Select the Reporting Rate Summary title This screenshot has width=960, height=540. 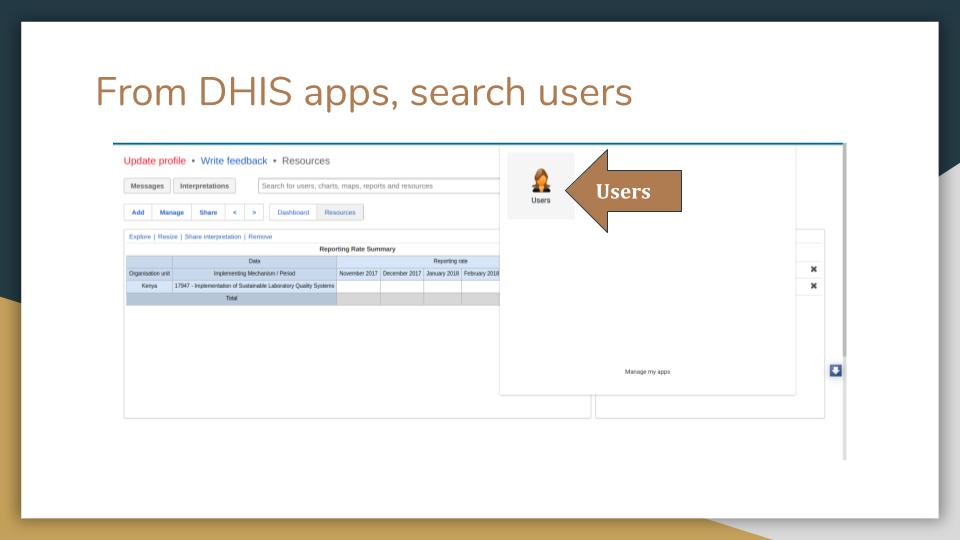pos(357,249)
